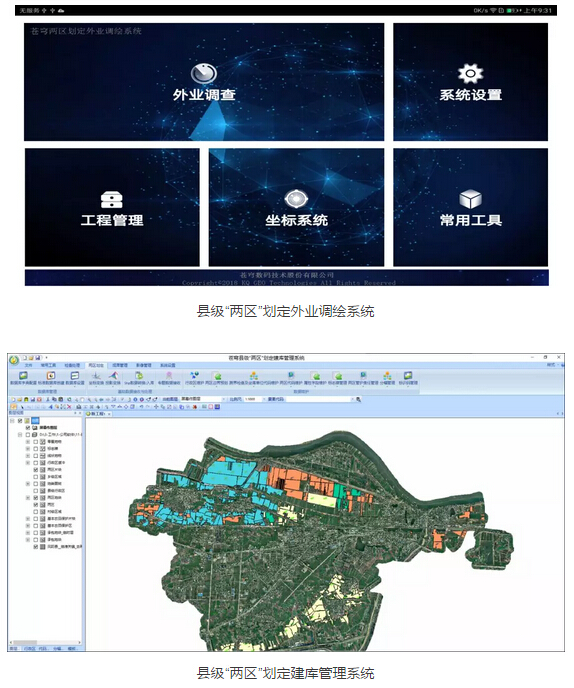Switch to the 系统设置 ribbon tab
Screen dimensions: 574x688
click(167, 365)
